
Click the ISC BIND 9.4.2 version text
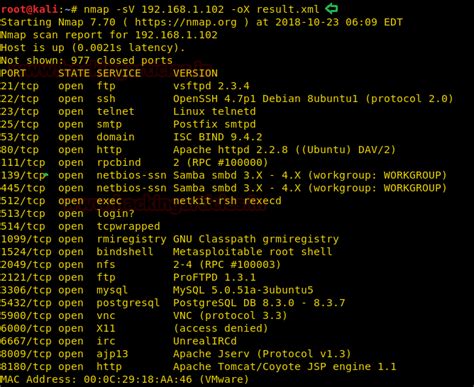pyautogui.click(x=217, y=137)
